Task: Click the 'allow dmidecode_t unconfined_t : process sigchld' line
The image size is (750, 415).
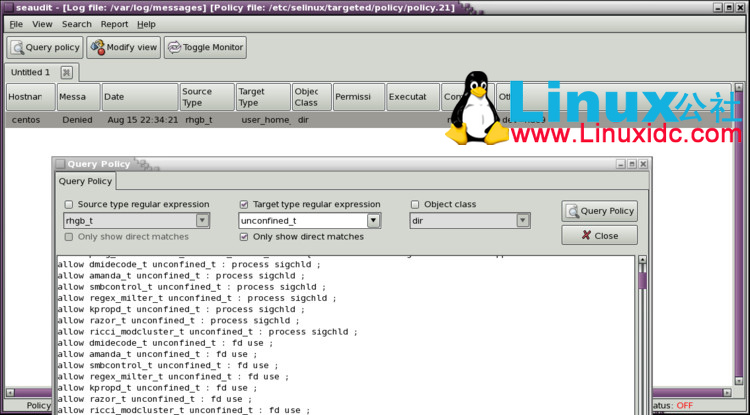Action: [x=189, y=264]
